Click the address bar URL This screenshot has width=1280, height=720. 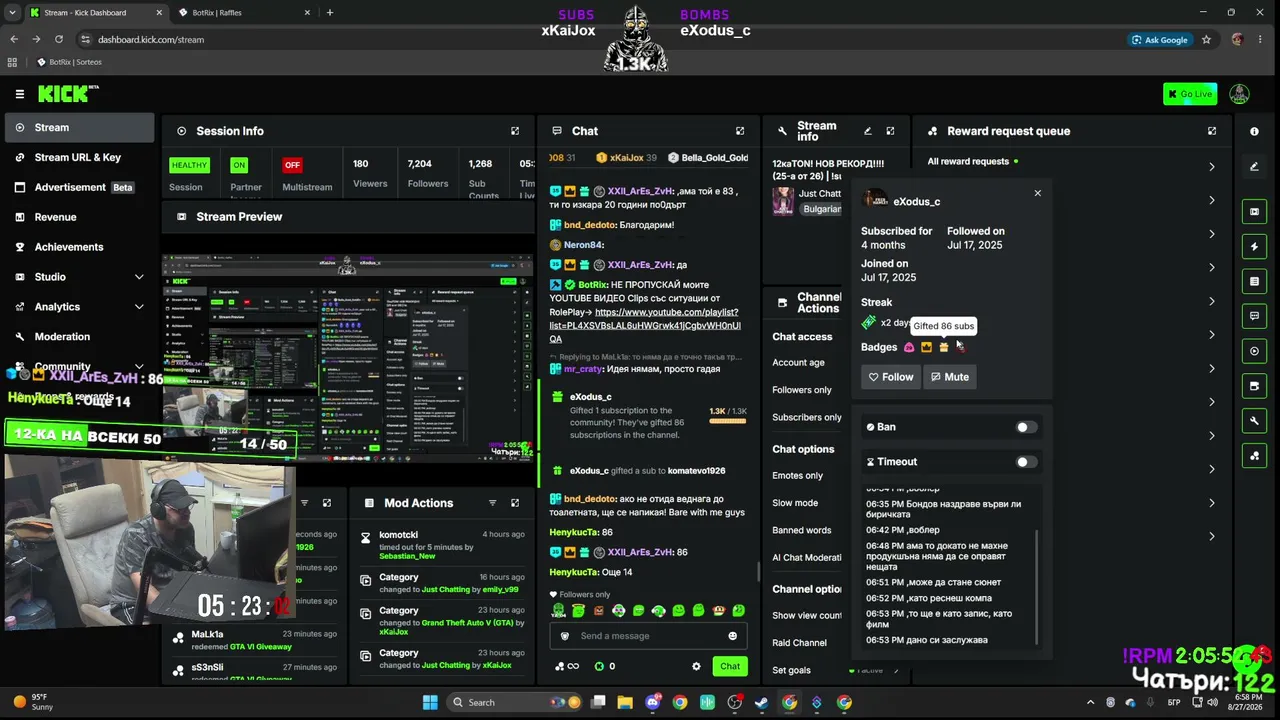tap(151, 39)
